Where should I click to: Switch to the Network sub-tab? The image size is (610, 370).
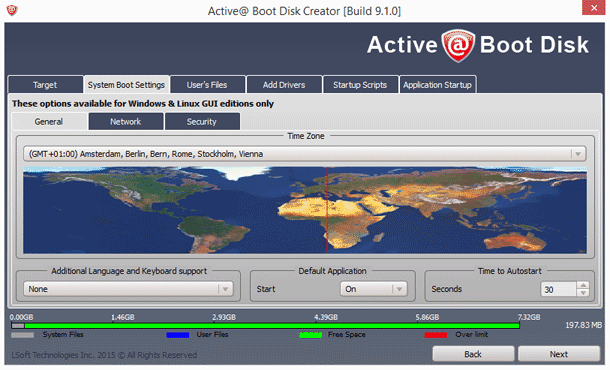click(126, 121)
